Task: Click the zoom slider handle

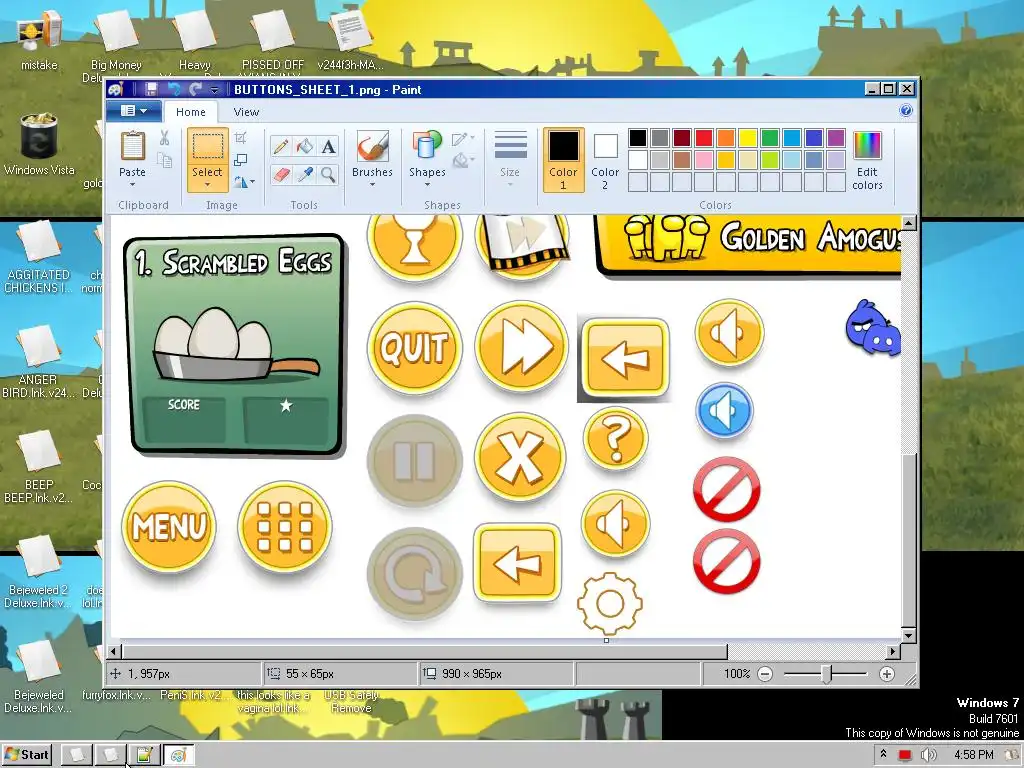Action: click(x=826, y=673)
